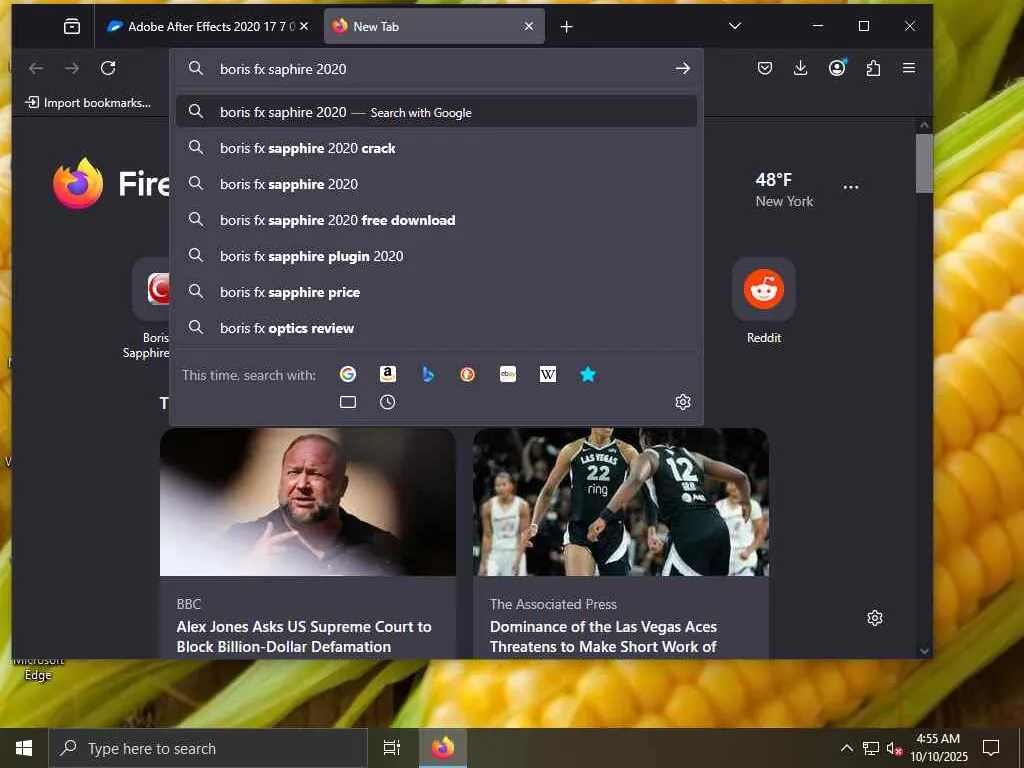Click scrollbar down arrow in Firefox
Image resolution: width=1024 pixels, height=768 pixels.
[923, 650]
